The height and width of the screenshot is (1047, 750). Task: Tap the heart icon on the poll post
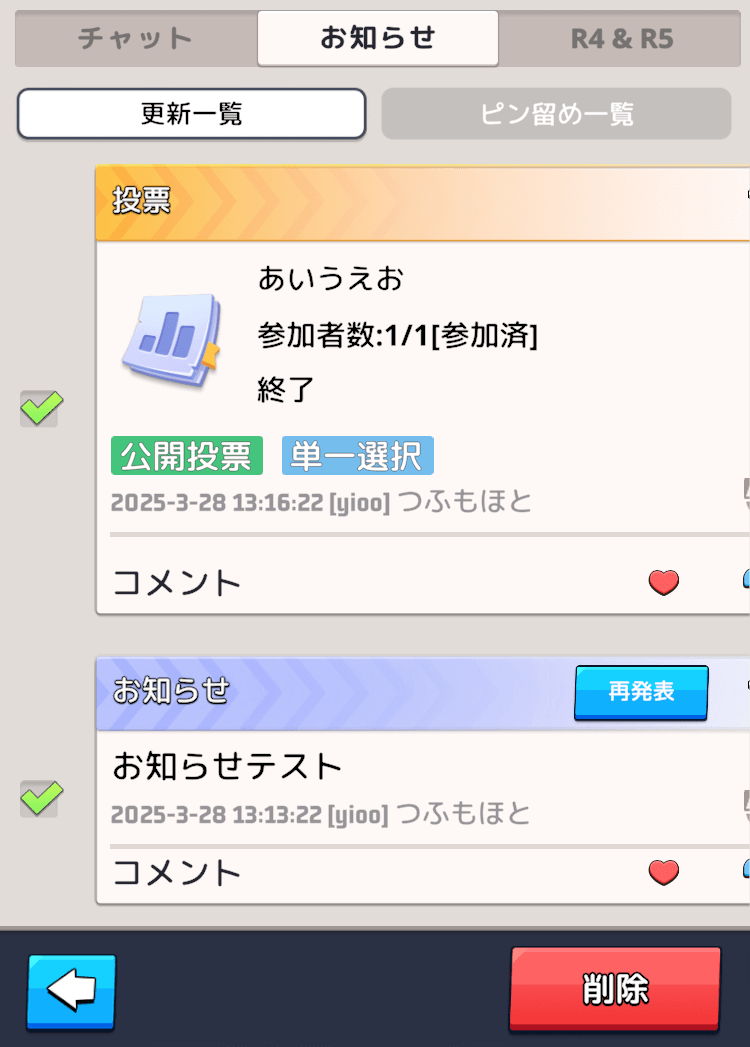tap(663, 582)
